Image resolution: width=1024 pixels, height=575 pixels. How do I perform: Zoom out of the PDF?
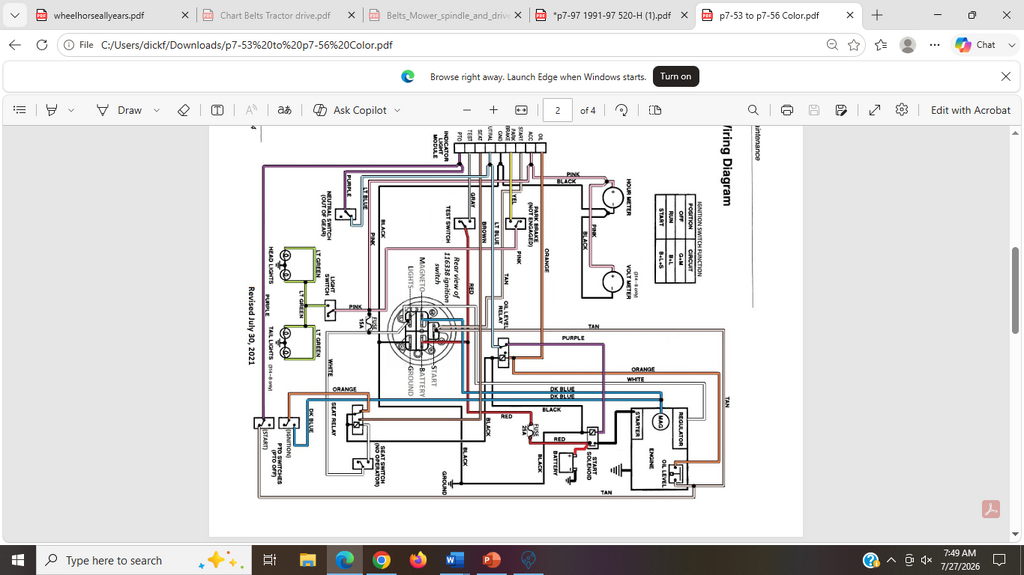(466, 110)
